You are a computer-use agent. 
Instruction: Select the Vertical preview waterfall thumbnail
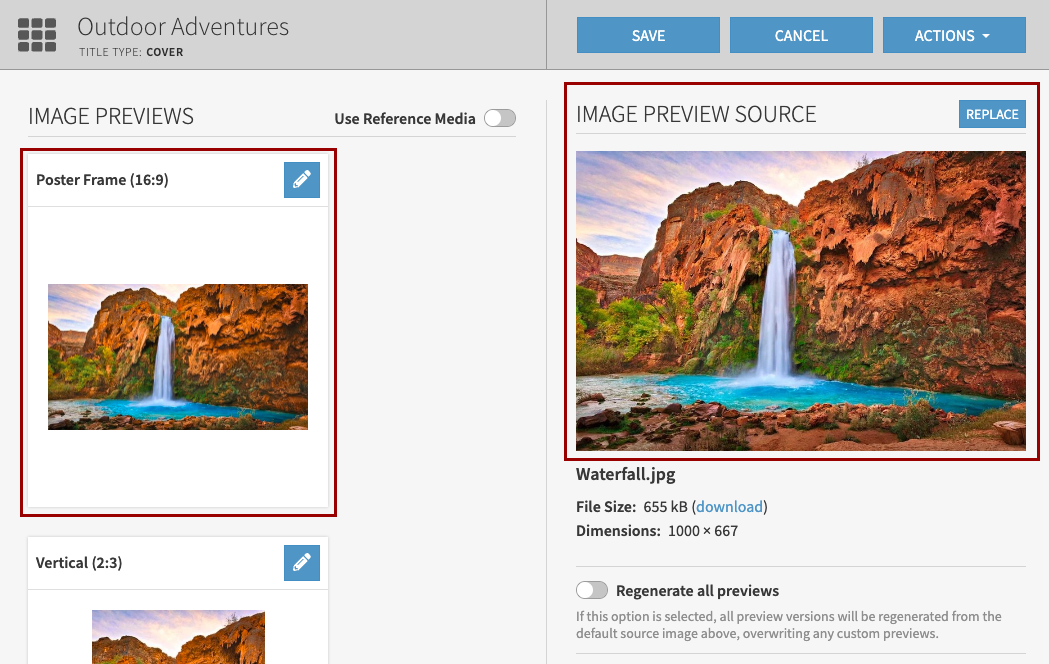click(x=178, y=637)
